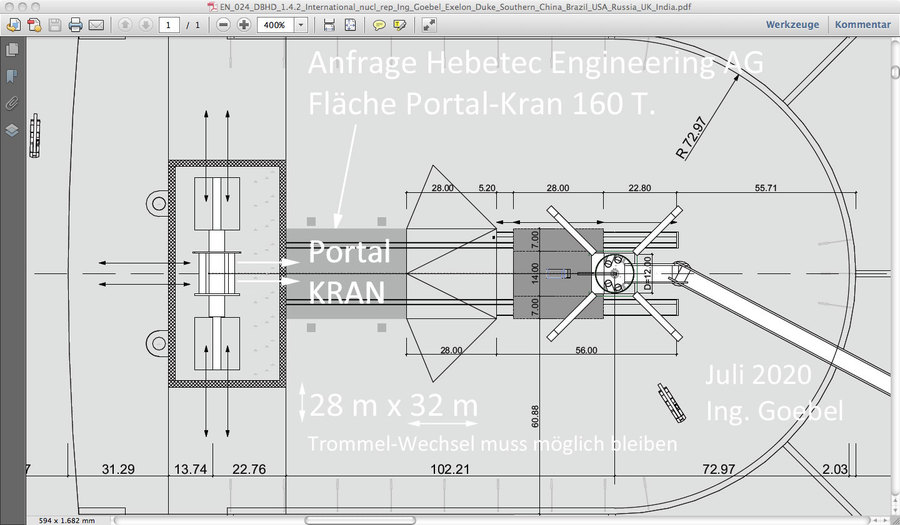Open the page thumbnails sidebar panel
Image resolution: width=900 pixels, height=525 pixels.
pos(11,50)
